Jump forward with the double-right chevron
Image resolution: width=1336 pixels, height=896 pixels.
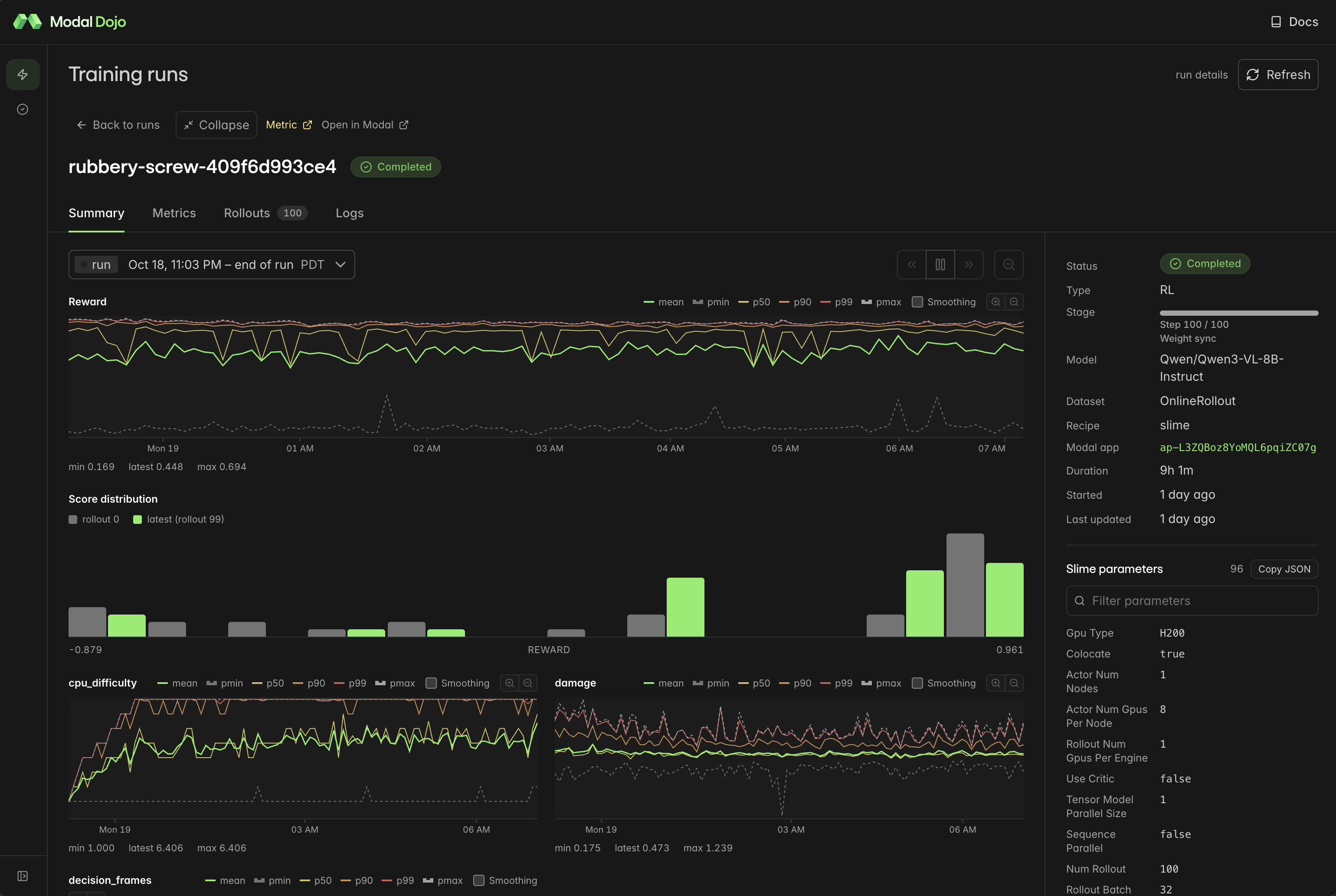pyautogui.click(x=969, y=265)
